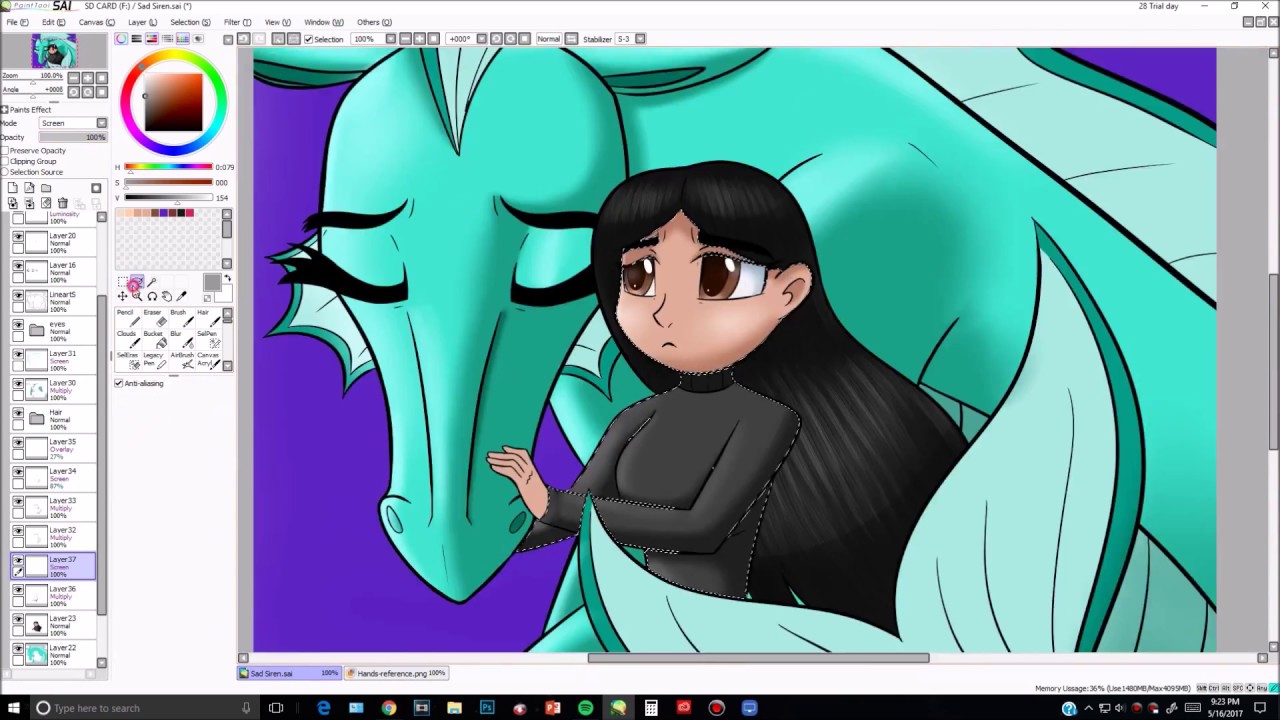1280x720 pixels.
Task: Switch to the Sad Siren.sai document tab
Action: [290, 673]
